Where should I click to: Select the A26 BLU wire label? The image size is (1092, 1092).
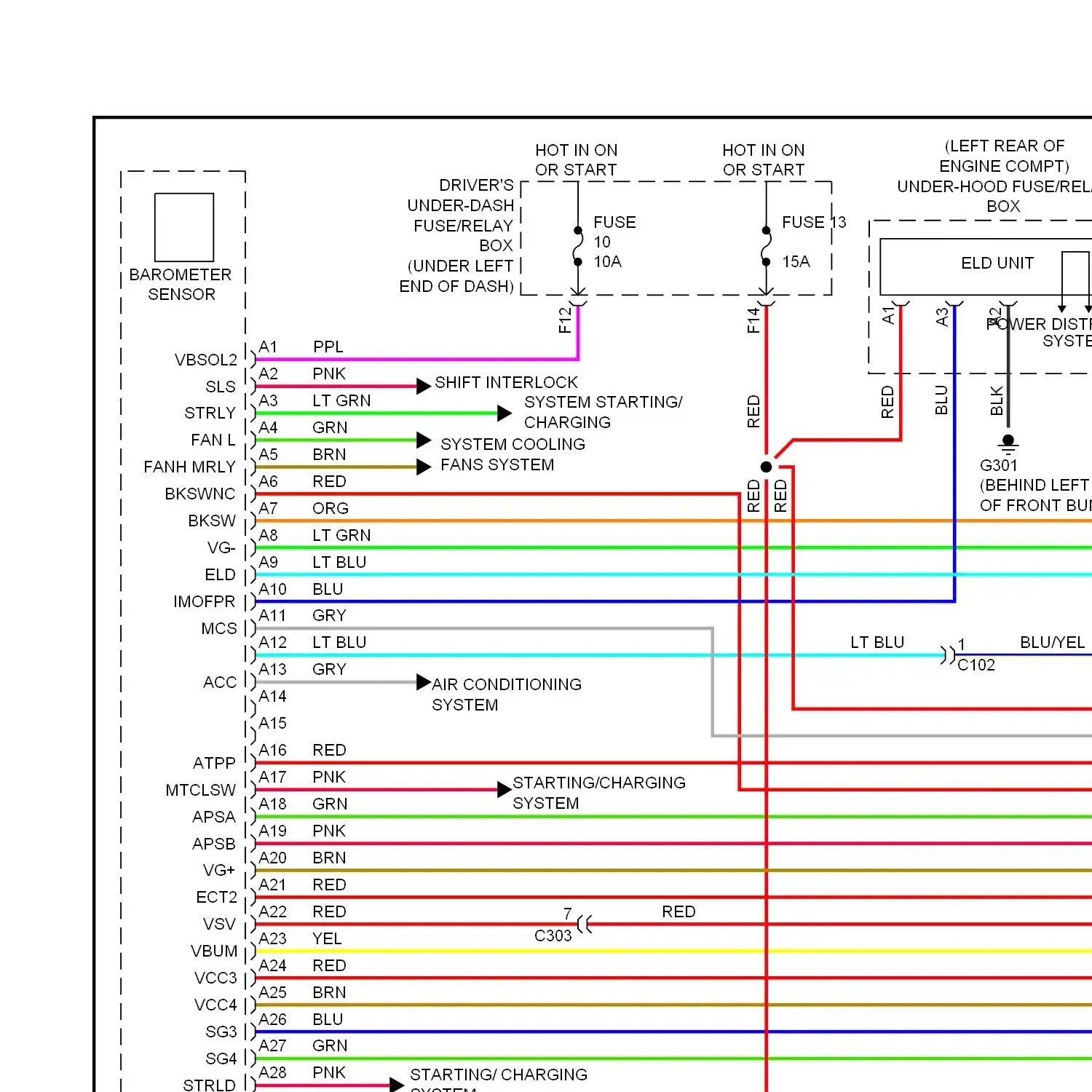pyautogui.click(x=301, y=1019)
